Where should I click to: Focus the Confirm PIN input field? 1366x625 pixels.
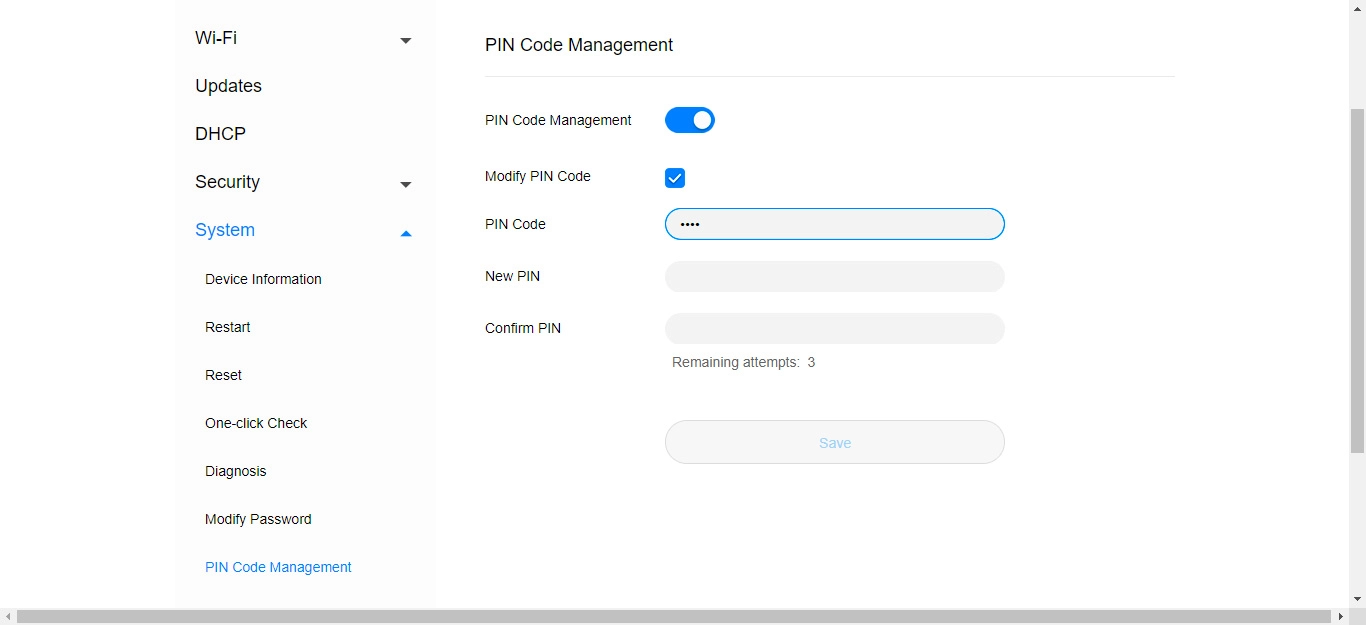pos(834,329)
